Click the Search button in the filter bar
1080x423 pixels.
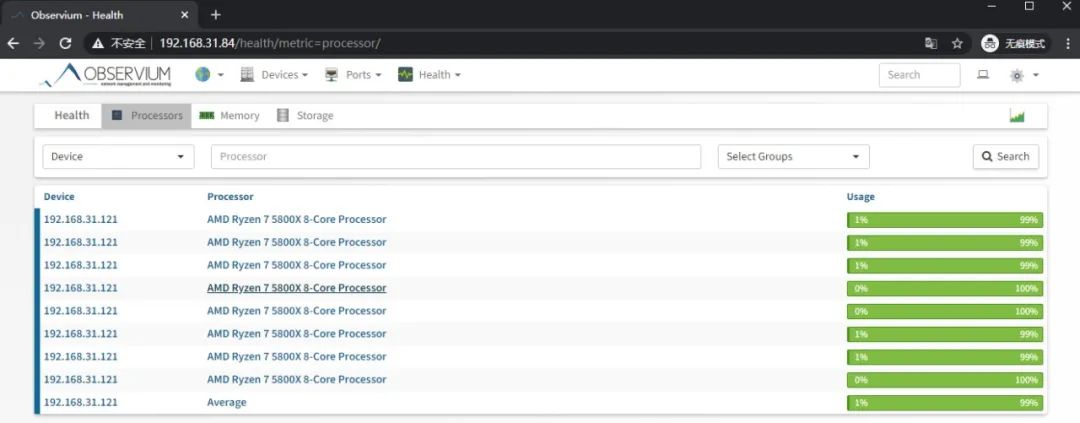pos(1005,157)
